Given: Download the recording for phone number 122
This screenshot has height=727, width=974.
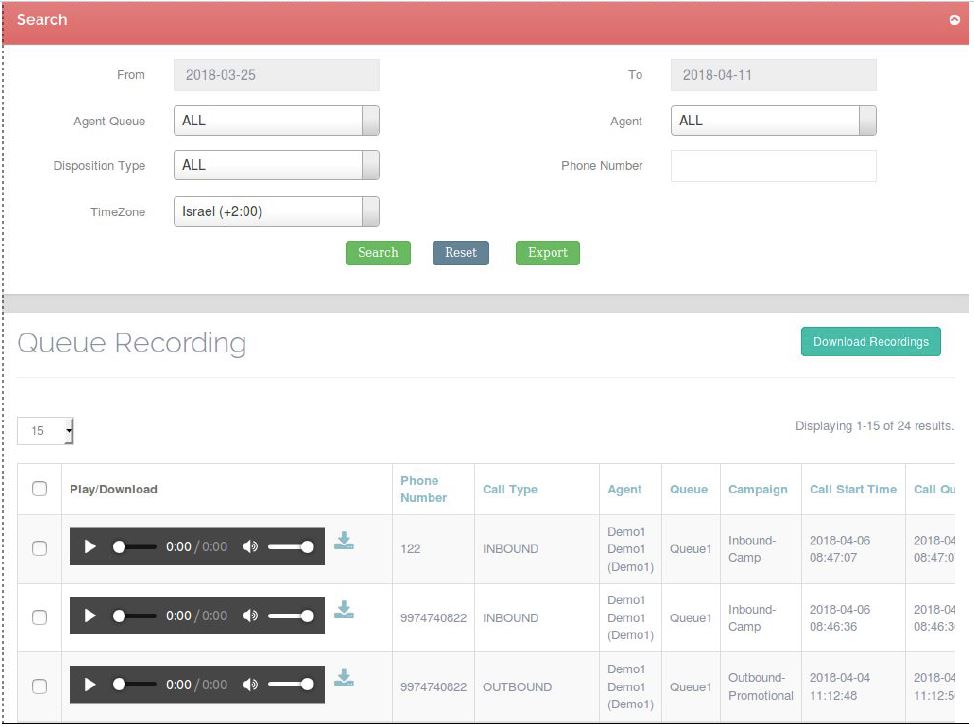Looking at the screenshot, I should click(x=344, y=541).
